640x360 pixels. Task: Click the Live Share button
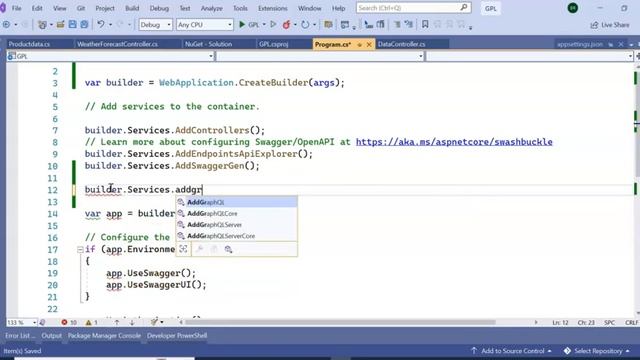[610, 25]
